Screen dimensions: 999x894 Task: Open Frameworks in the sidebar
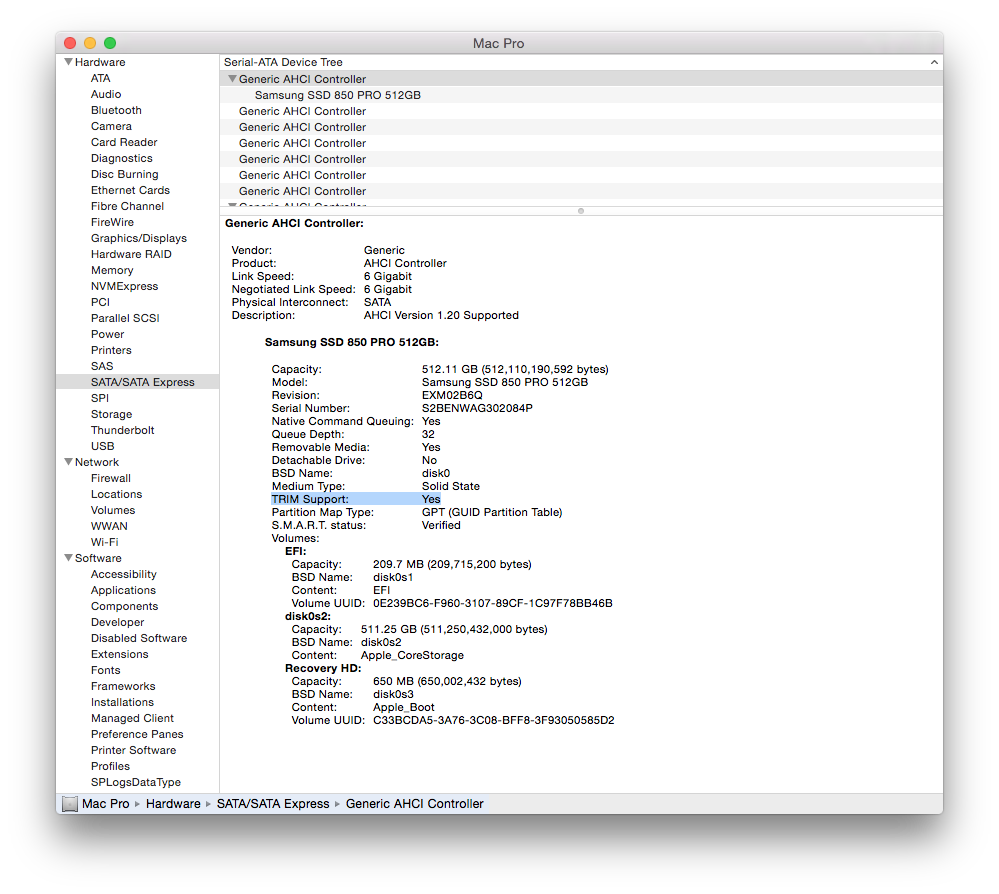pyautogui.click(x=123, y=686)
